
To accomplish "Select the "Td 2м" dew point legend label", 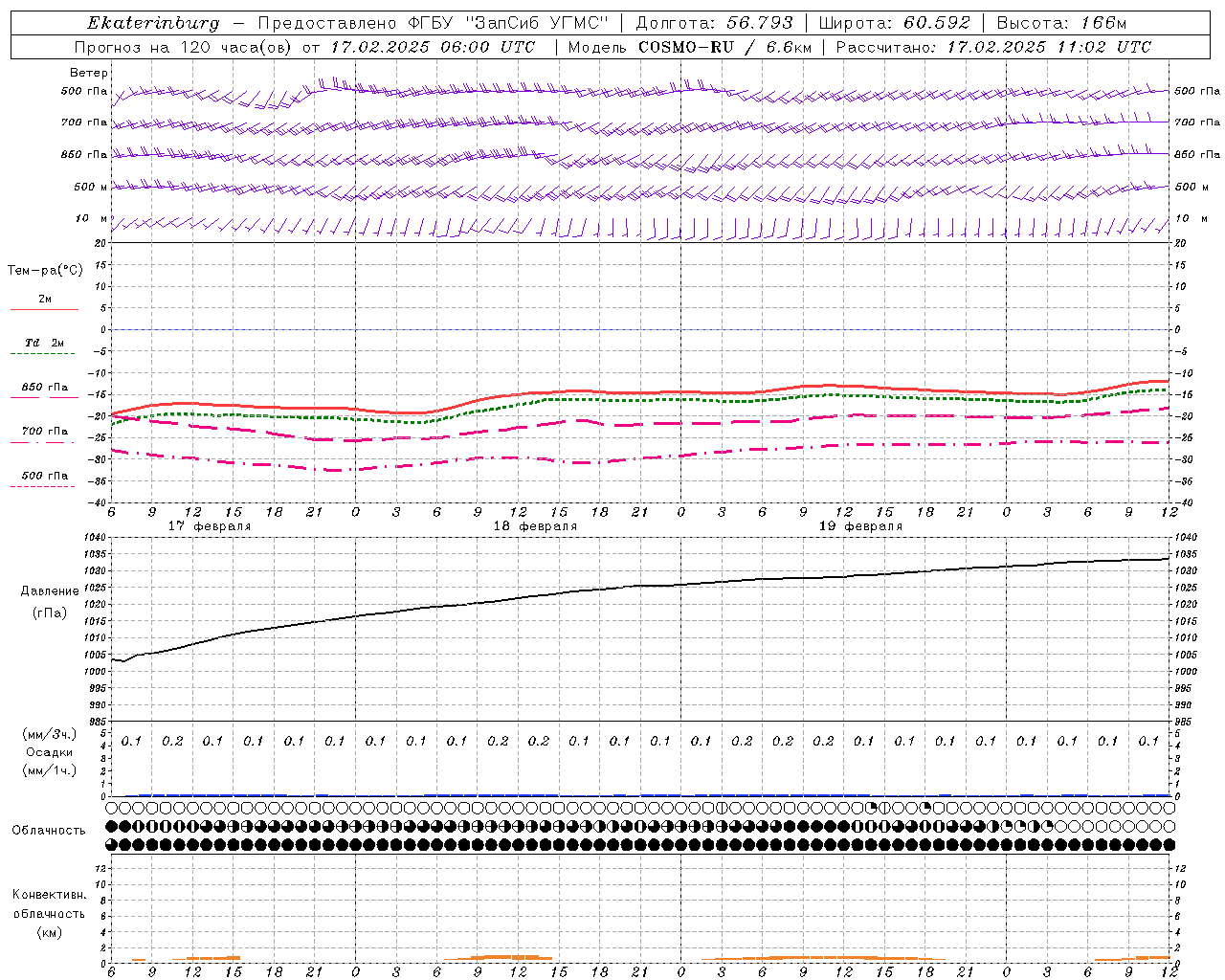I will pyautogui.click(x=45, y=343).
